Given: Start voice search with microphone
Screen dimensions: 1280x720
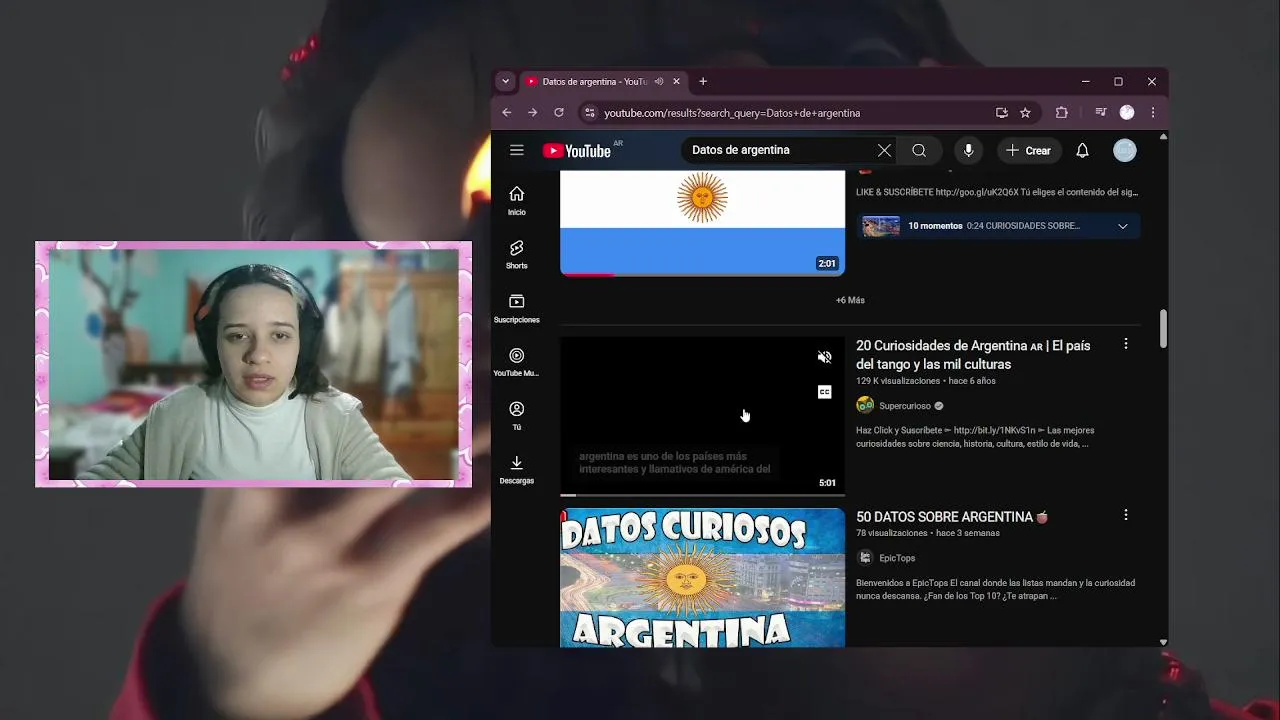Looking at the screenshot, I should (968, 150).
